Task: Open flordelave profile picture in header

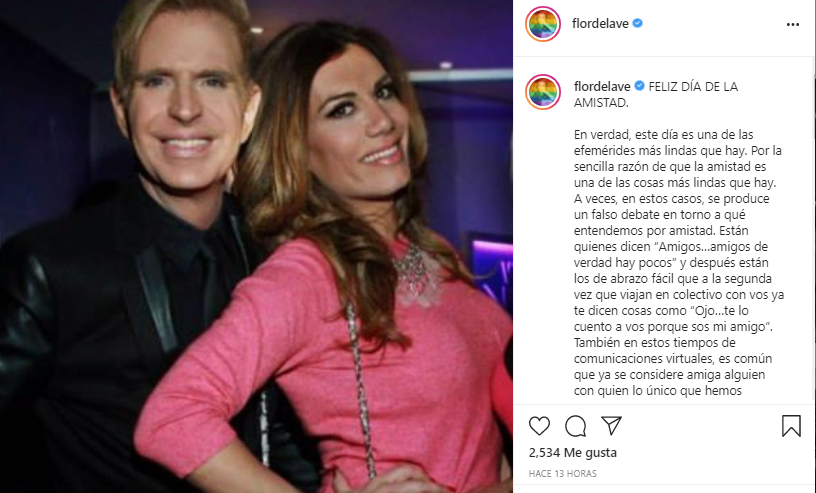Action: (x=543, y=24)
